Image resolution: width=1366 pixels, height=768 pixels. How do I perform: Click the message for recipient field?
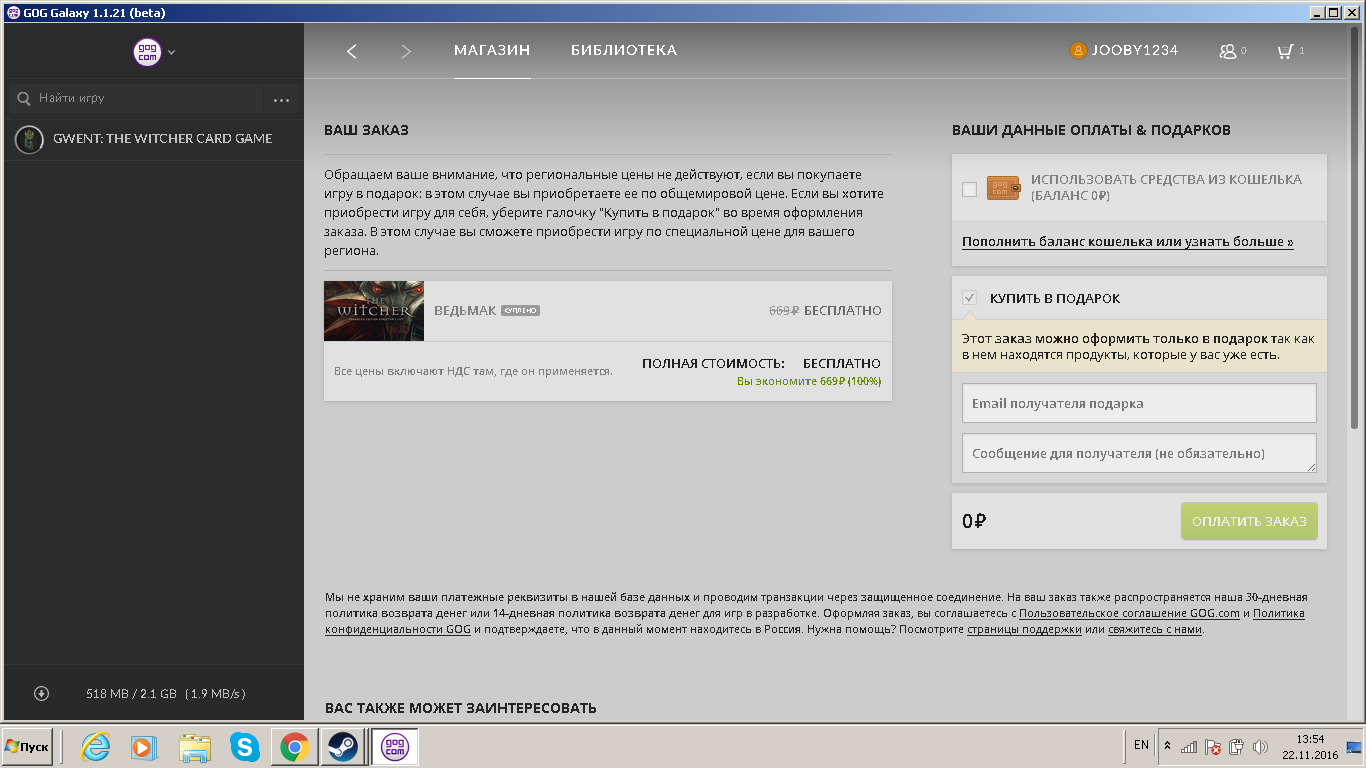click(x=1139, y=453)
